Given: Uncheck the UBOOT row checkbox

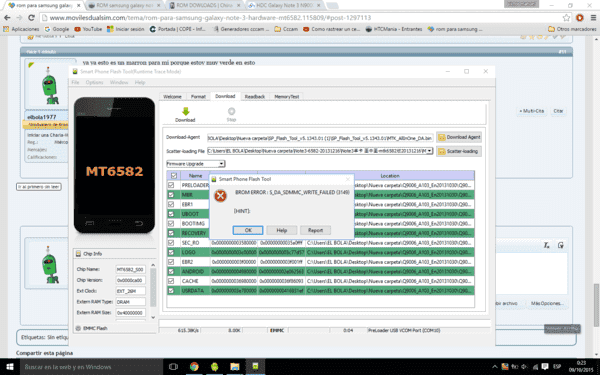Looking at the screenshot, I should coord(171,214).
